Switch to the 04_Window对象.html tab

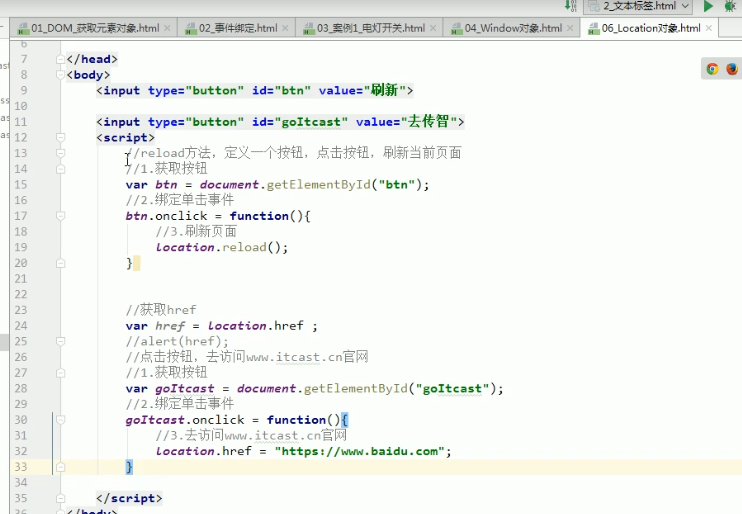point(513,28)
